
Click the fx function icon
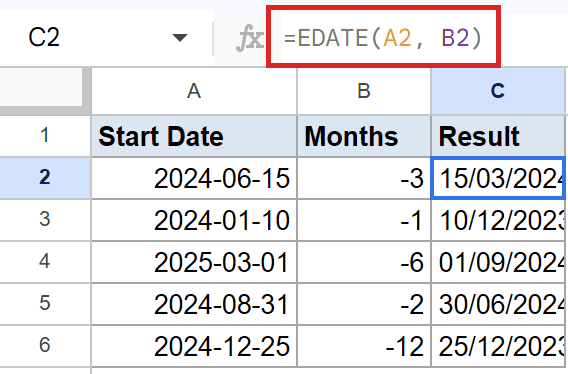(x=249, y=37)
